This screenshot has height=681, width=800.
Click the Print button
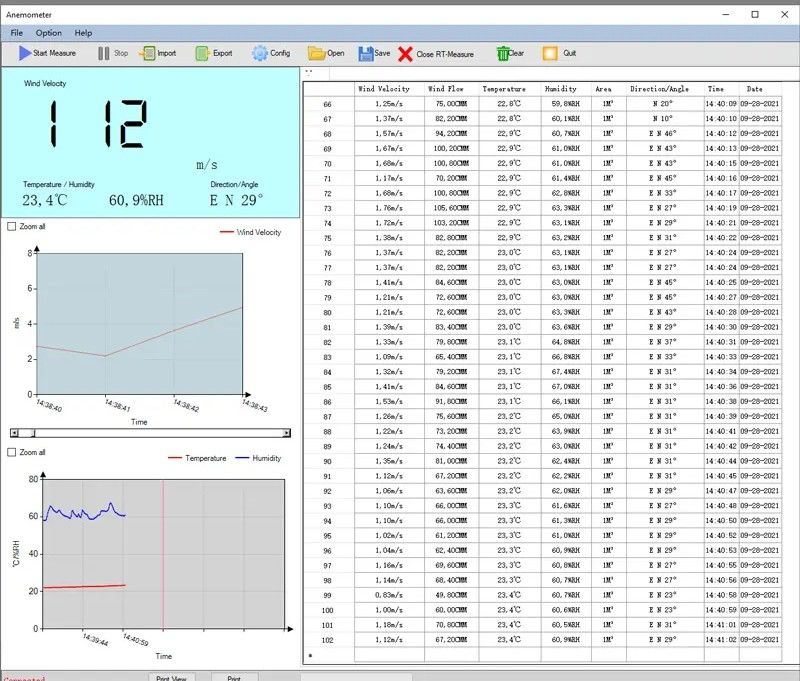[234, 677]
